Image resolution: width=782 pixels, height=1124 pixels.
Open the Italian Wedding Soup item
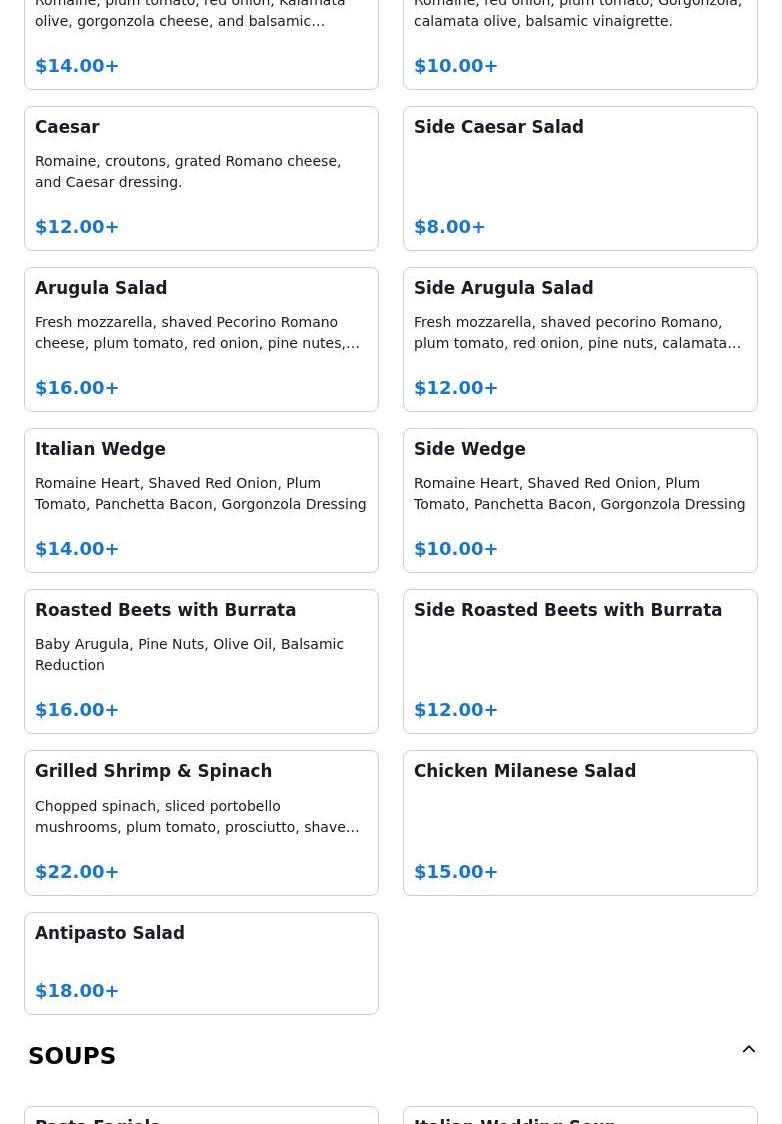580,1116
